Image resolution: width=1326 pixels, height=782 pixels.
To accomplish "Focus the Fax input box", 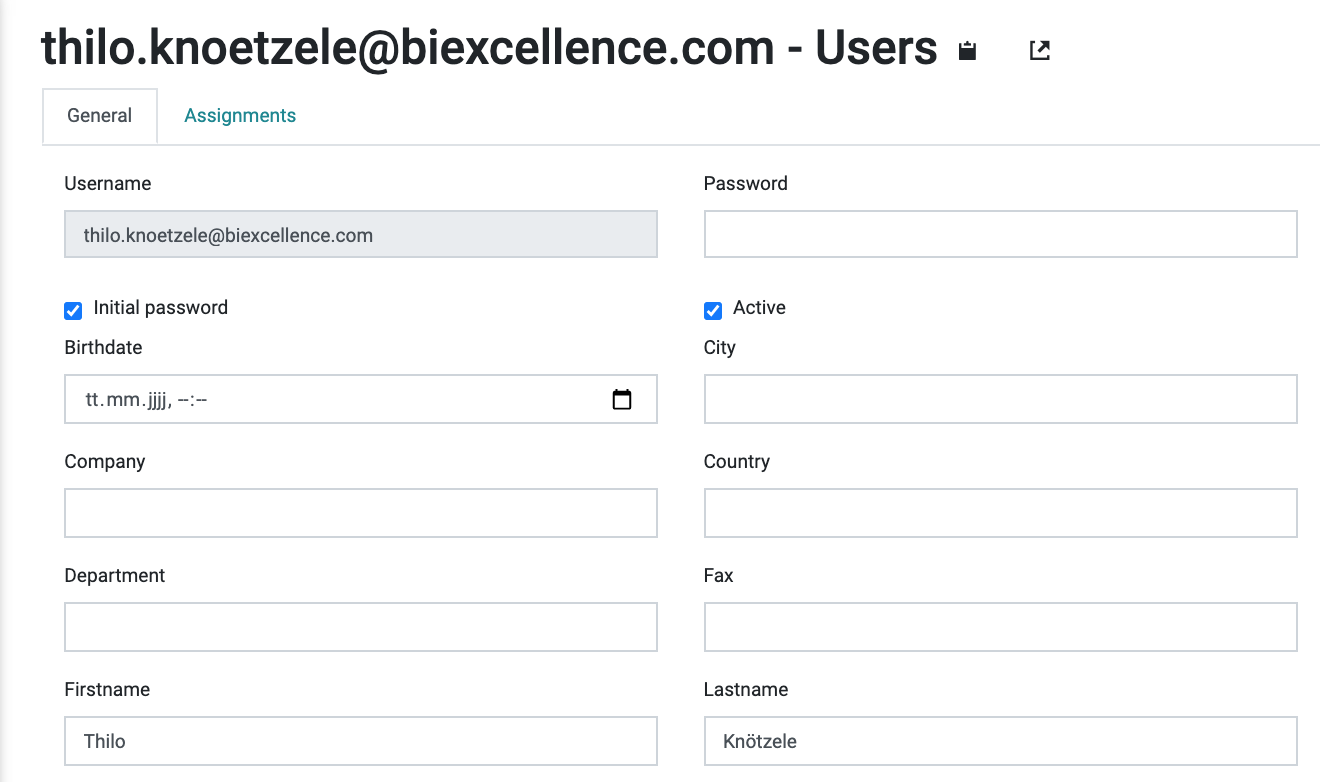I will click(x=1001, y=627).
